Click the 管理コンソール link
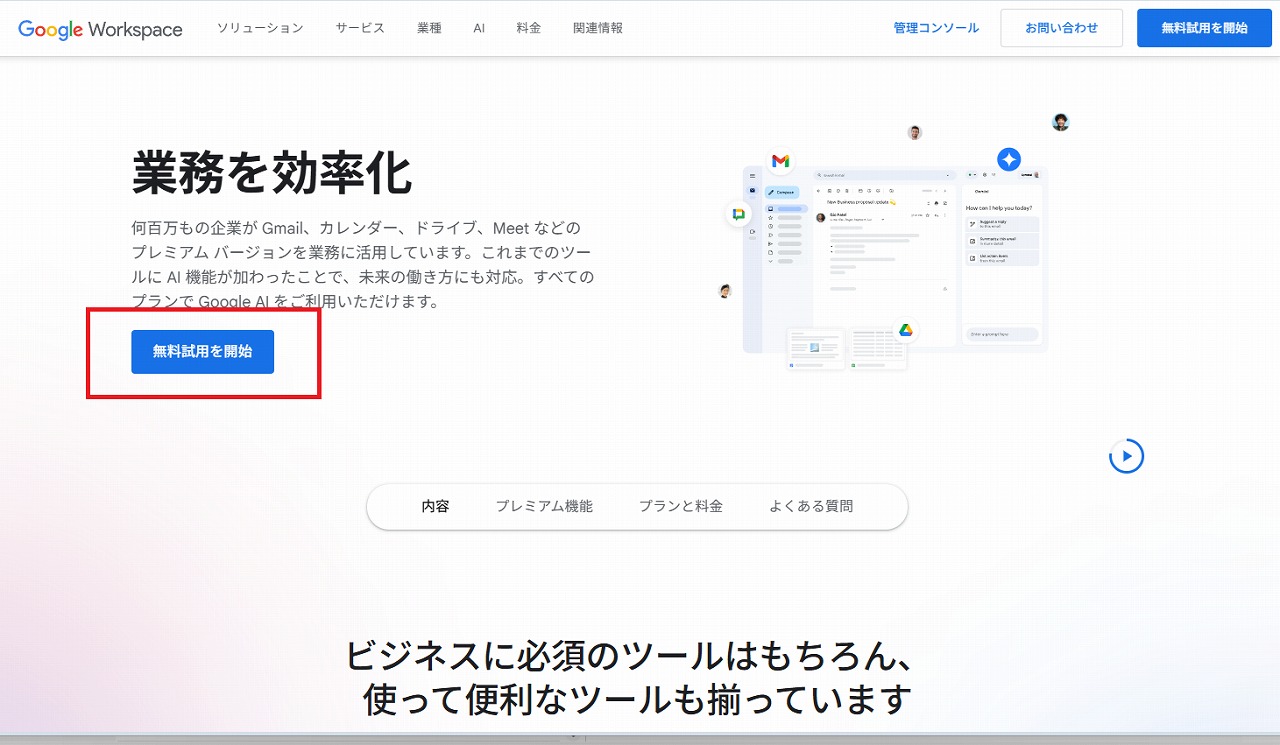This screenshot has width=1280, height=745. pyautogui.click(x=936, y=28)
